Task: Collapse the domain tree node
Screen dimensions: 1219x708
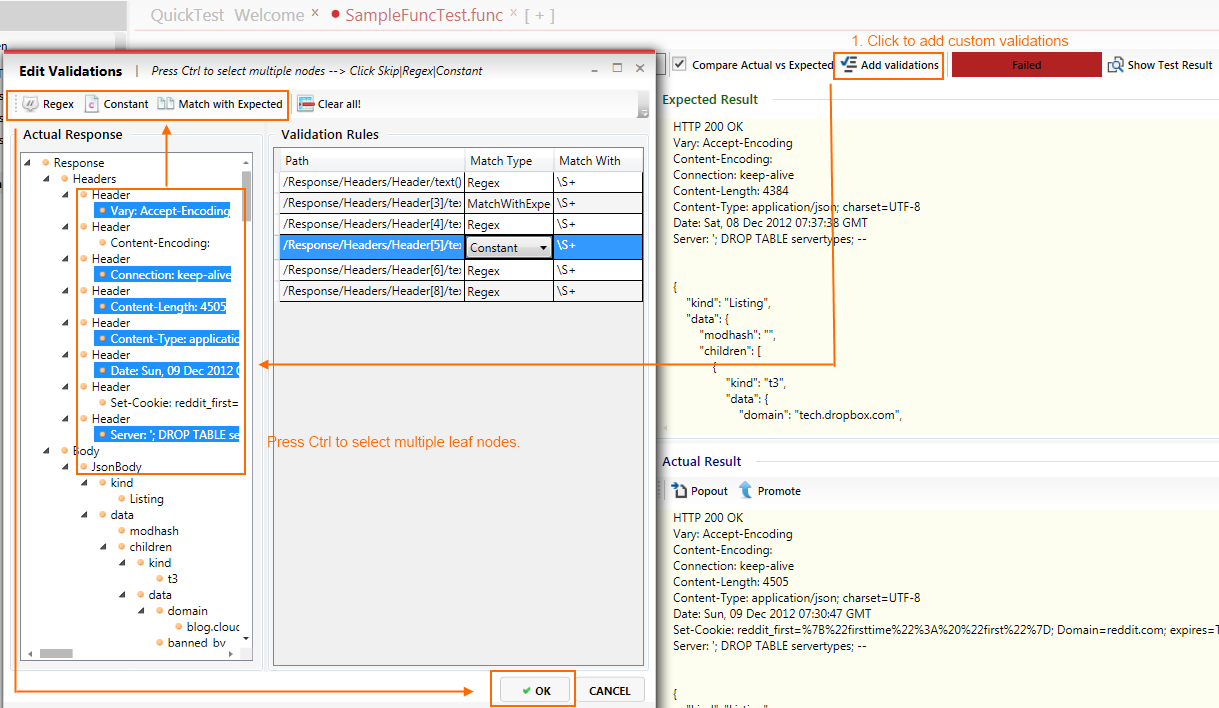Action: [x=142, y=611]
